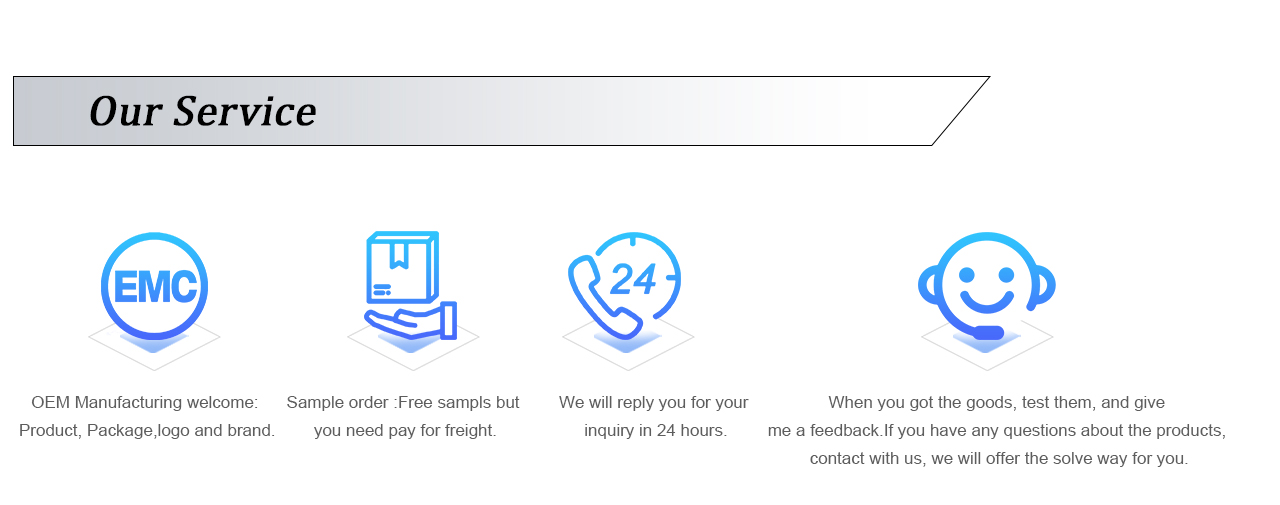Click the reply you for your text
This screenshot has width=1280, height=505.
coord(654,402)
